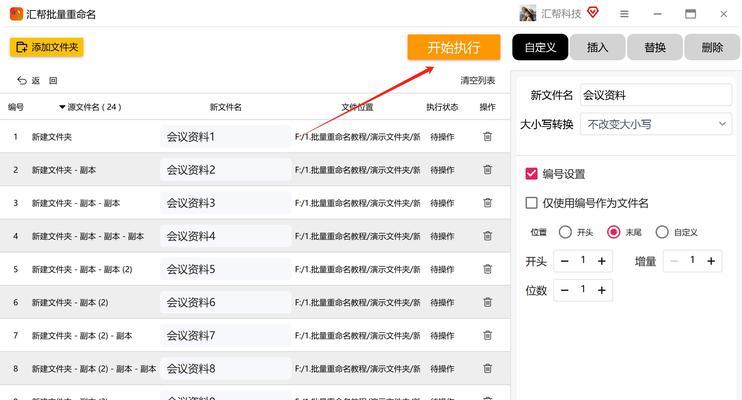This screenshot has width=742, height=400.
Task: Click new name field 会议资料2
Action: click(226, 170)
